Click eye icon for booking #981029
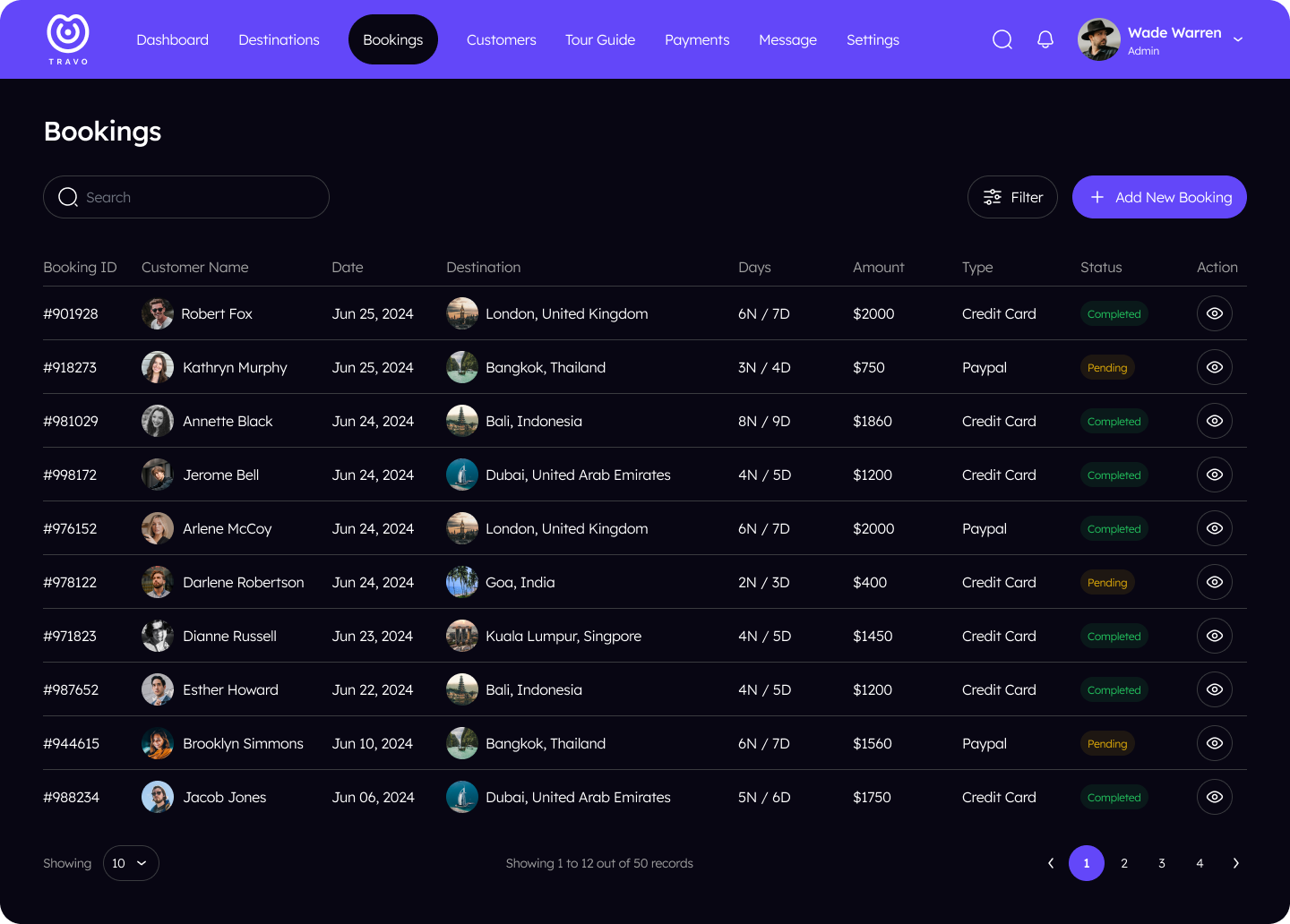This screenshot has width=1290, height=924. pyautogui.click(x=1214, y=421)
